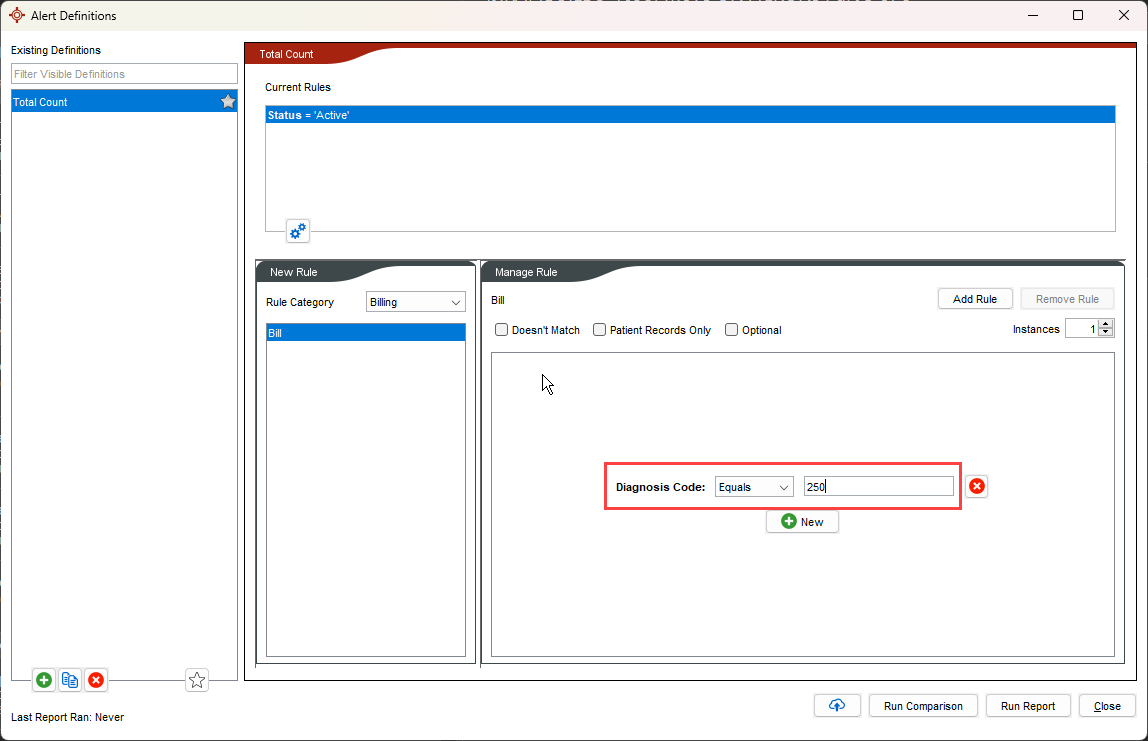Image resolution: width=1148 pixels, height=741 pixels.
Task: Run the Comparison
Action: (922, 706)
